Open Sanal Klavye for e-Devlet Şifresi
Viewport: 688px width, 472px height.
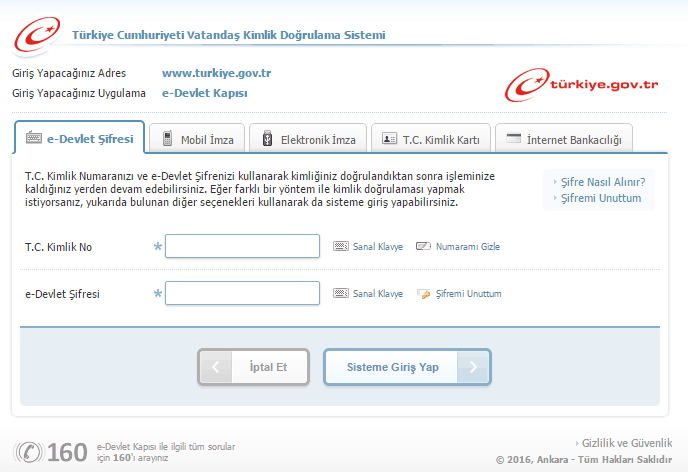click(377, 294)
